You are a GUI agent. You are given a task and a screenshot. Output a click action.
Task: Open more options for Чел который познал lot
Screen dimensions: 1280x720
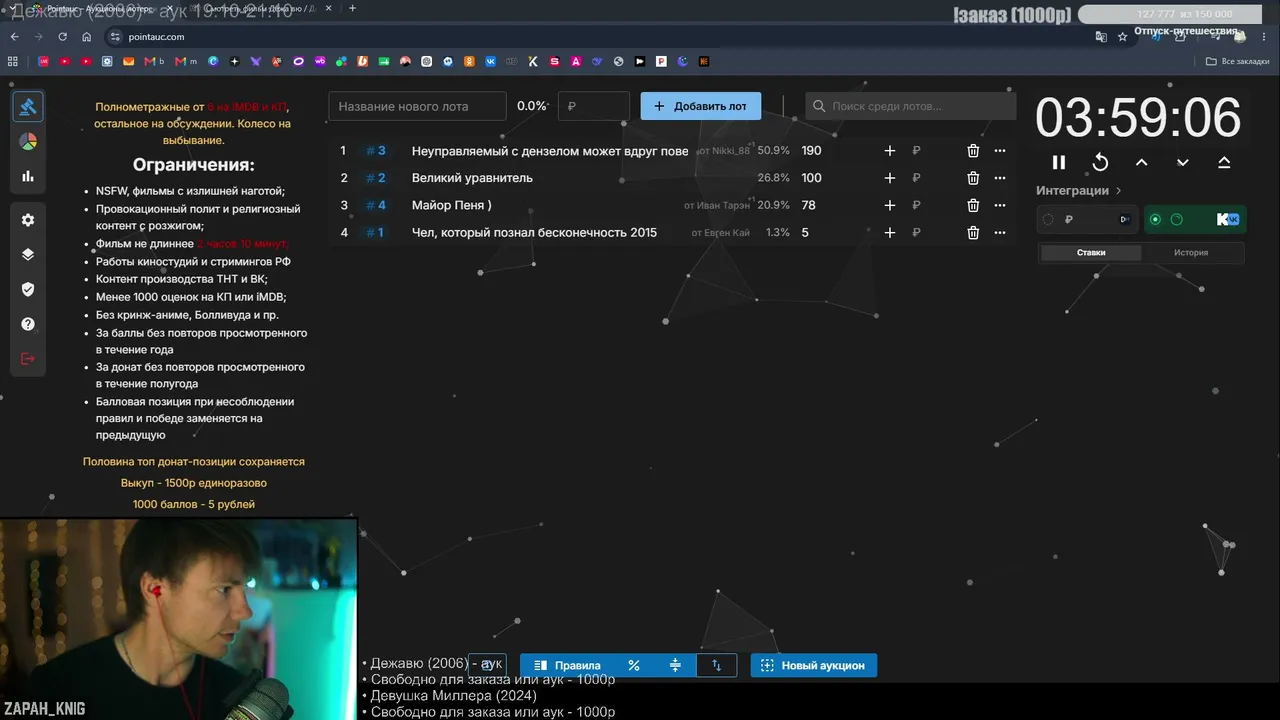[x=1000, y=232]
